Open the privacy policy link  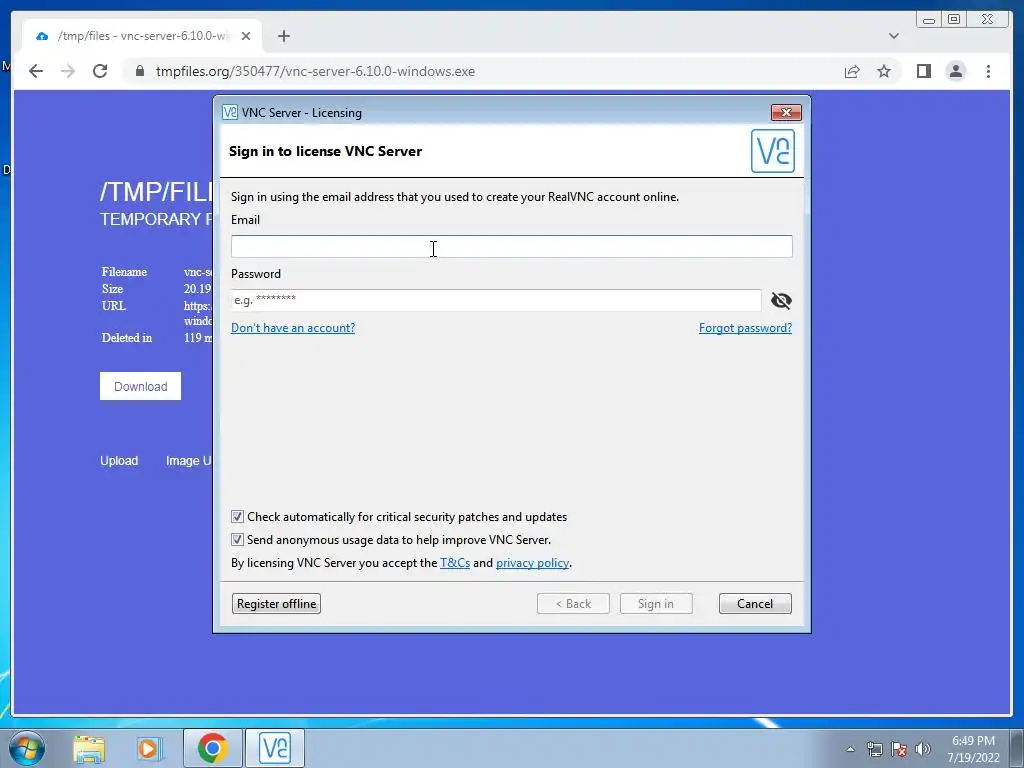[x=532, y=563]
